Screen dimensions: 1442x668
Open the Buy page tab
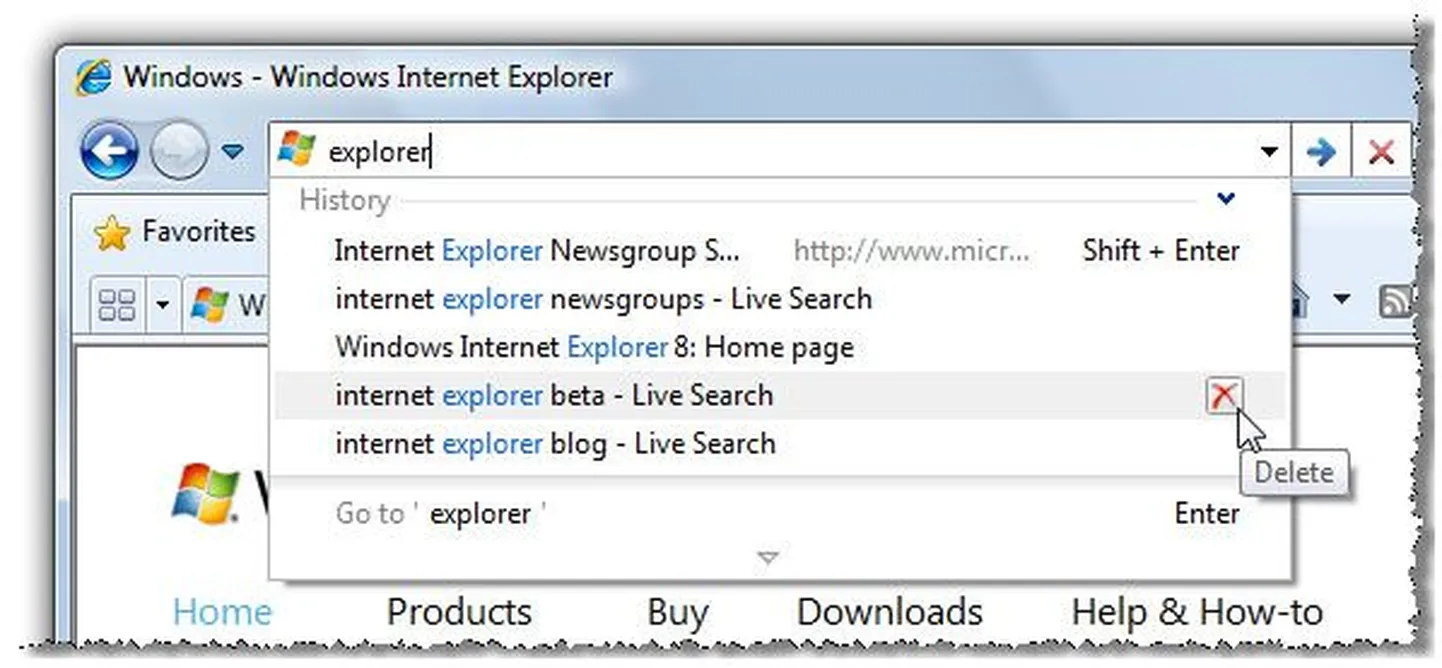[677, 612]
